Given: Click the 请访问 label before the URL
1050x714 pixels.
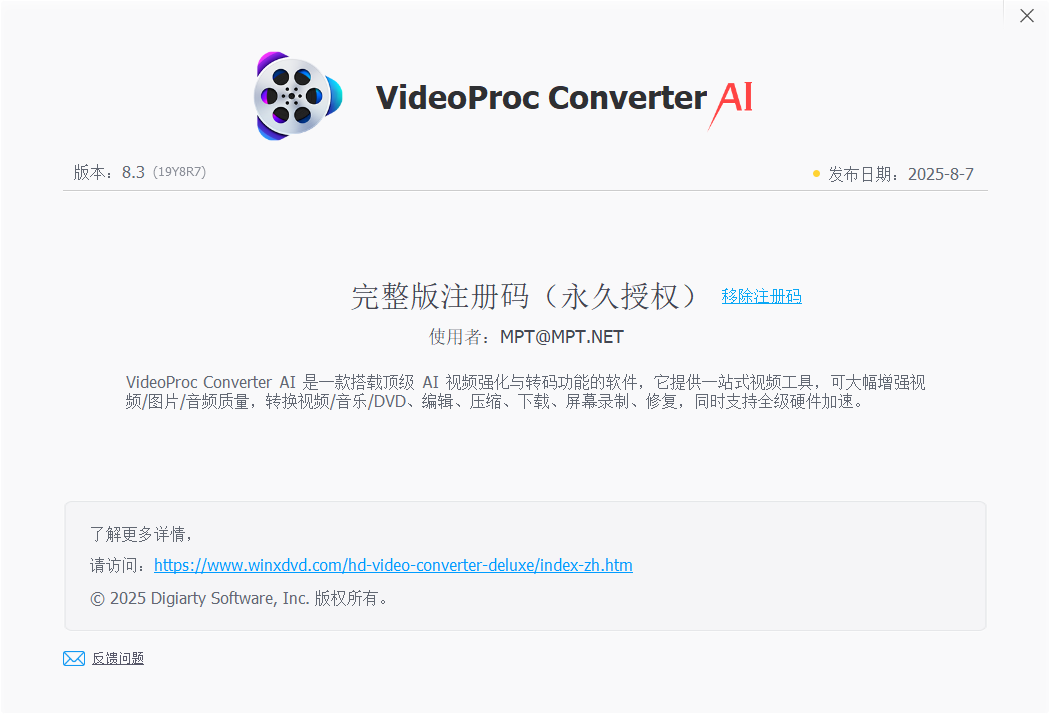Looking at the screenshot, I should pyautogui.click(x=119, y=565).
